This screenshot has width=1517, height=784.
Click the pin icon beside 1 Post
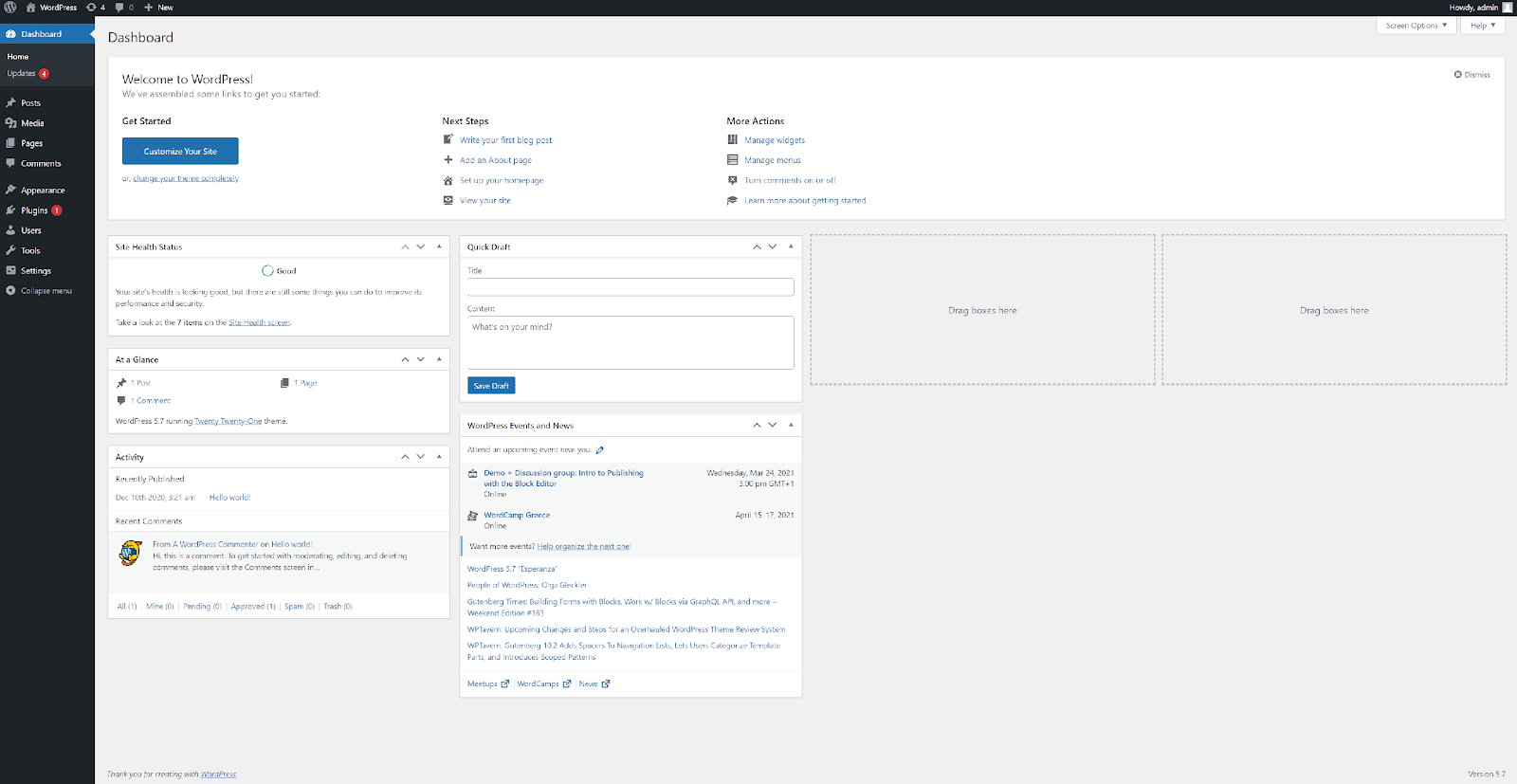(x=121, y=383)
